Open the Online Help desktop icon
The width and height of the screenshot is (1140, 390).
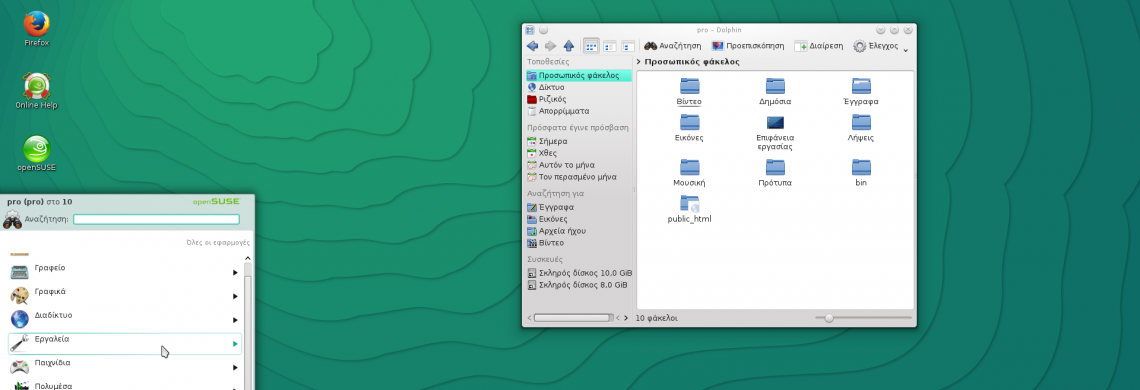point(36,90)
